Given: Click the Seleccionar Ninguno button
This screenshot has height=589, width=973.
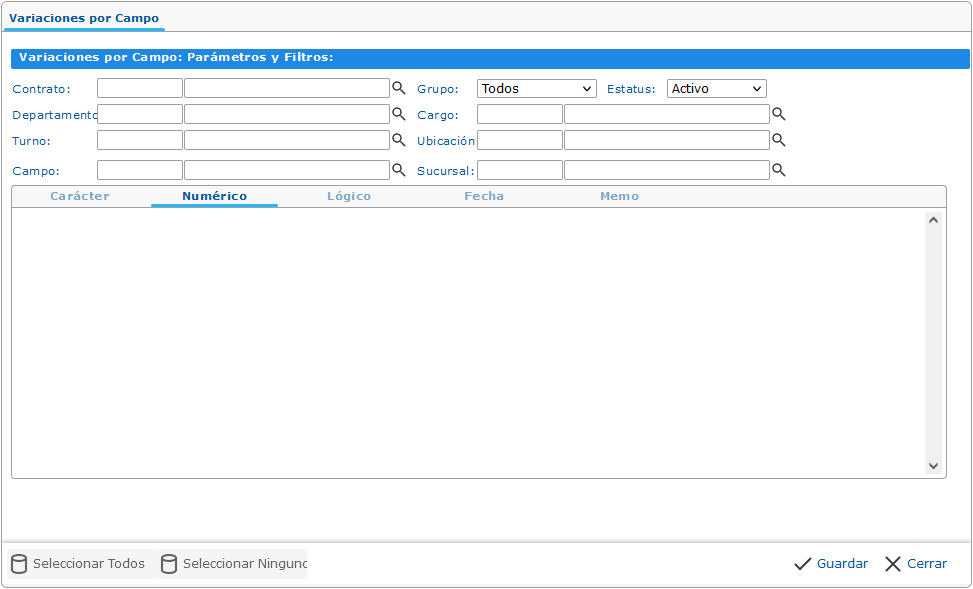Looking at the screenshot, I should 233,564.
